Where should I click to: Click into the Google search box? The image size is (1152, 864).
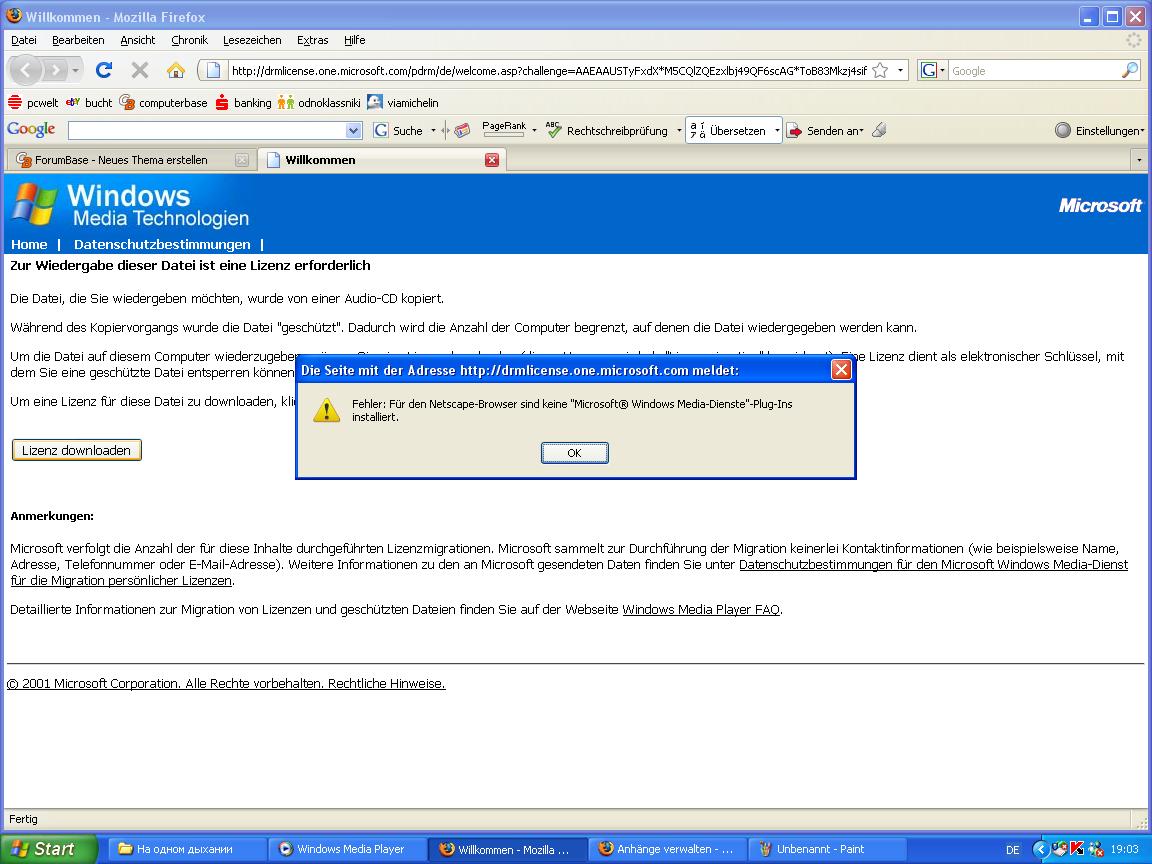[1034, 71]
